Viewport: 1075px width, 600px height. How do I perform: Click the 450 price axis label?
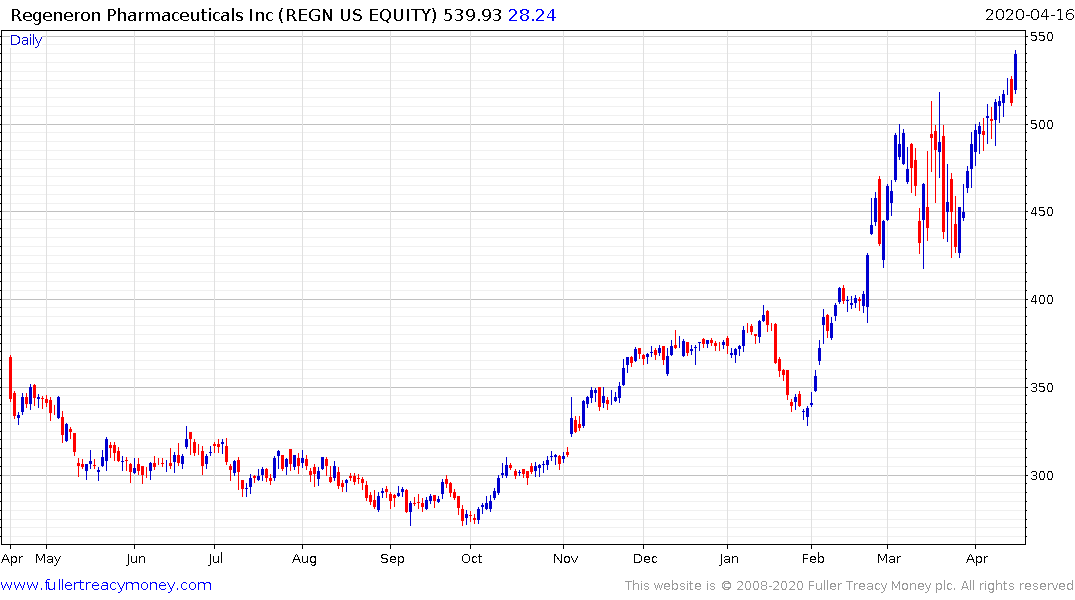point(1041,212)
